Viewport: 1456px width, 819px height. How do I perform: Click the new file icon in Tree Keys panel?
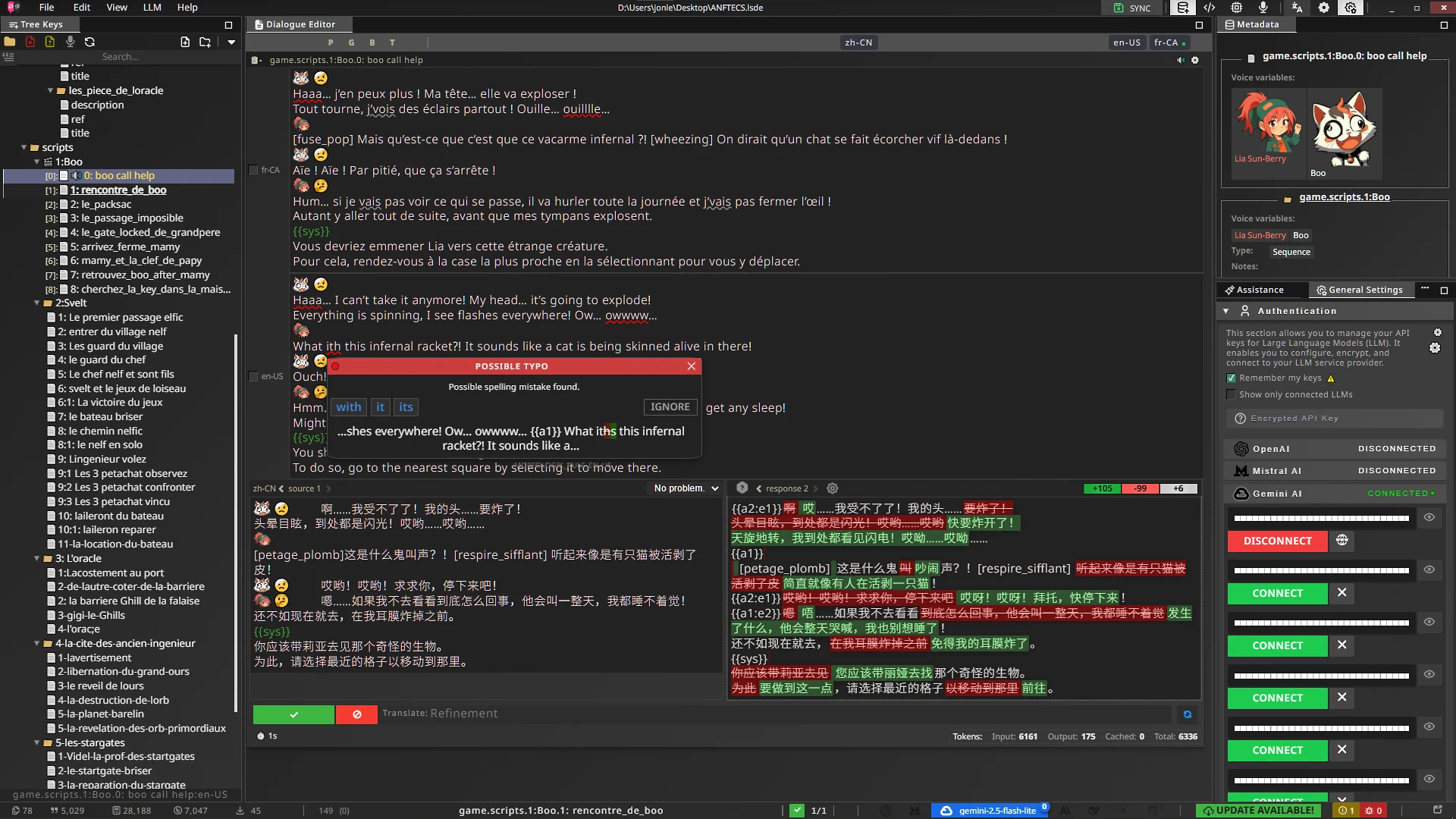185,42
